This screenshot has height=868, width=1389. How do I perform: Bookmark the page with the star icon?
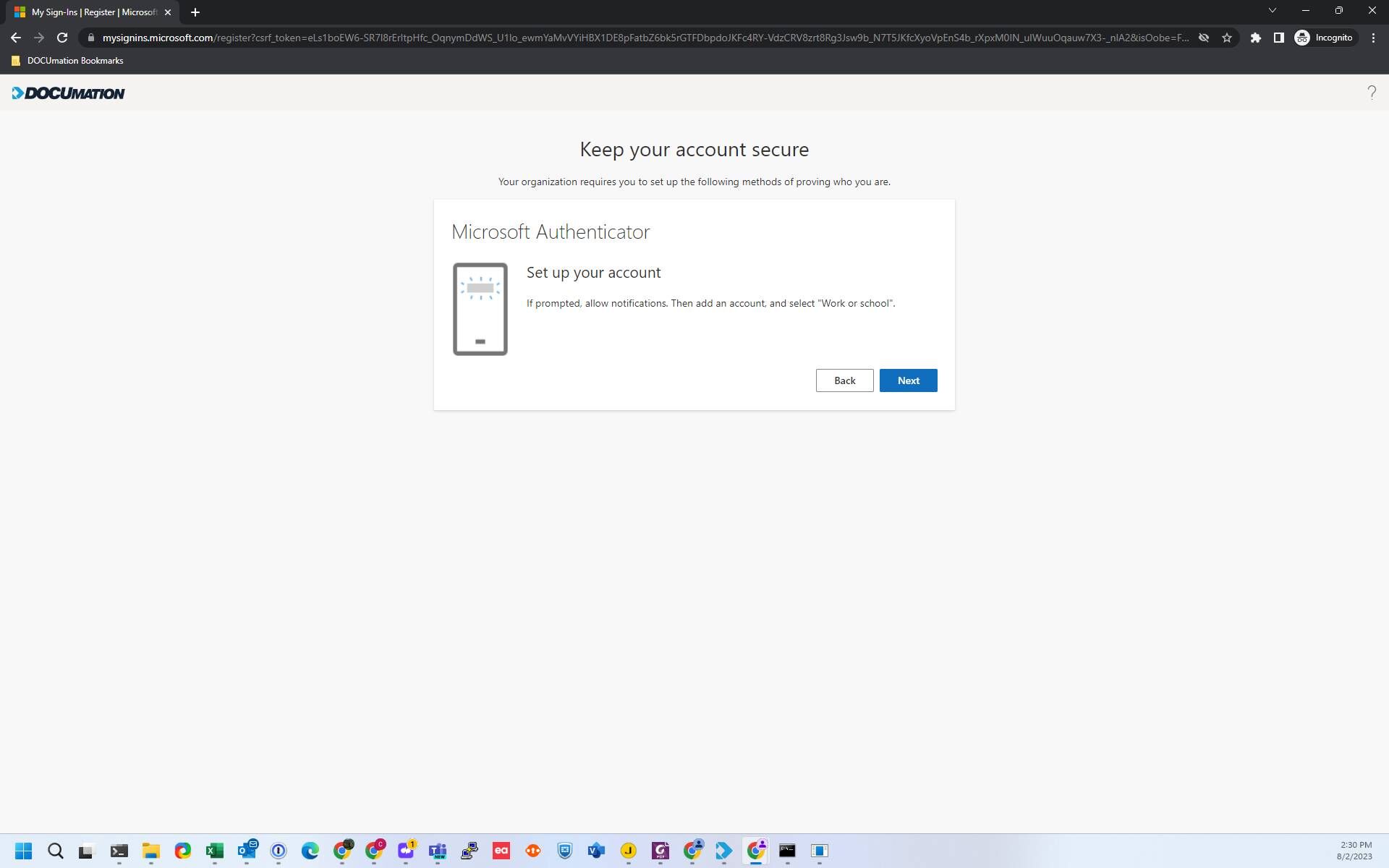coord(1227,38)
